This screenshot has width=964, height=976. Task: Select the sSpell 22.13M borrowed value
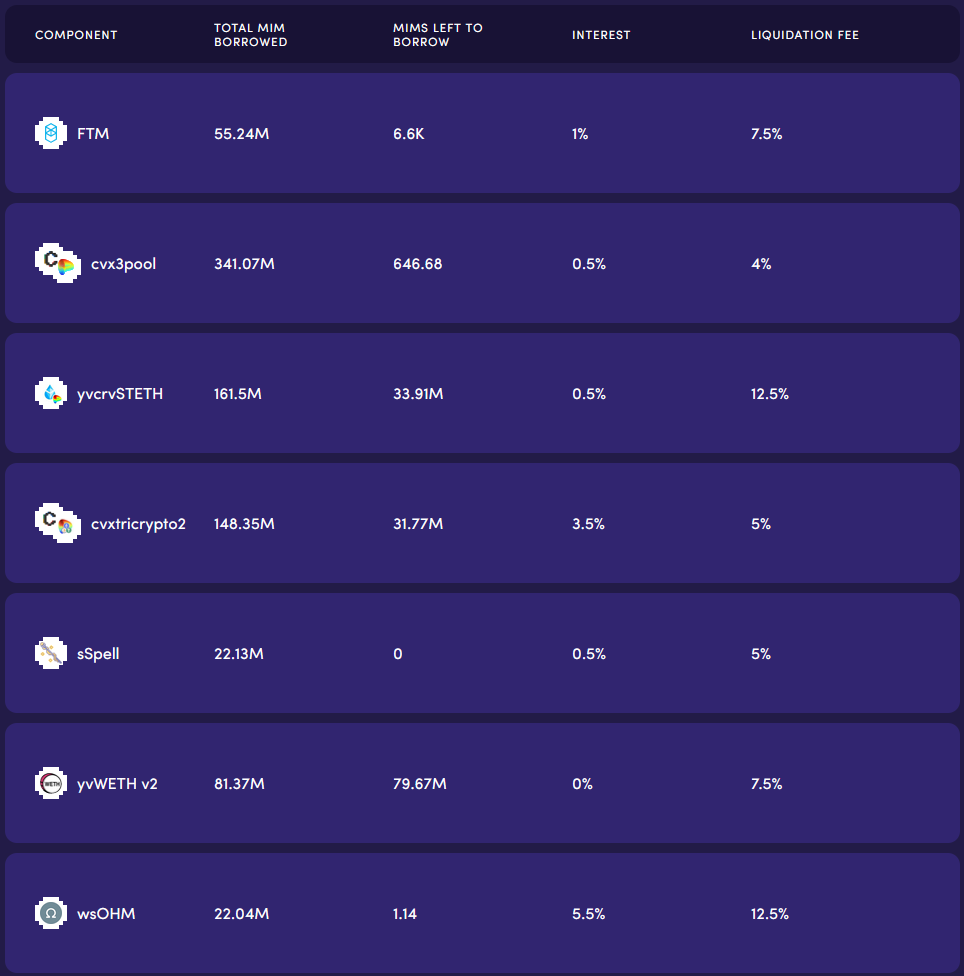238,654
